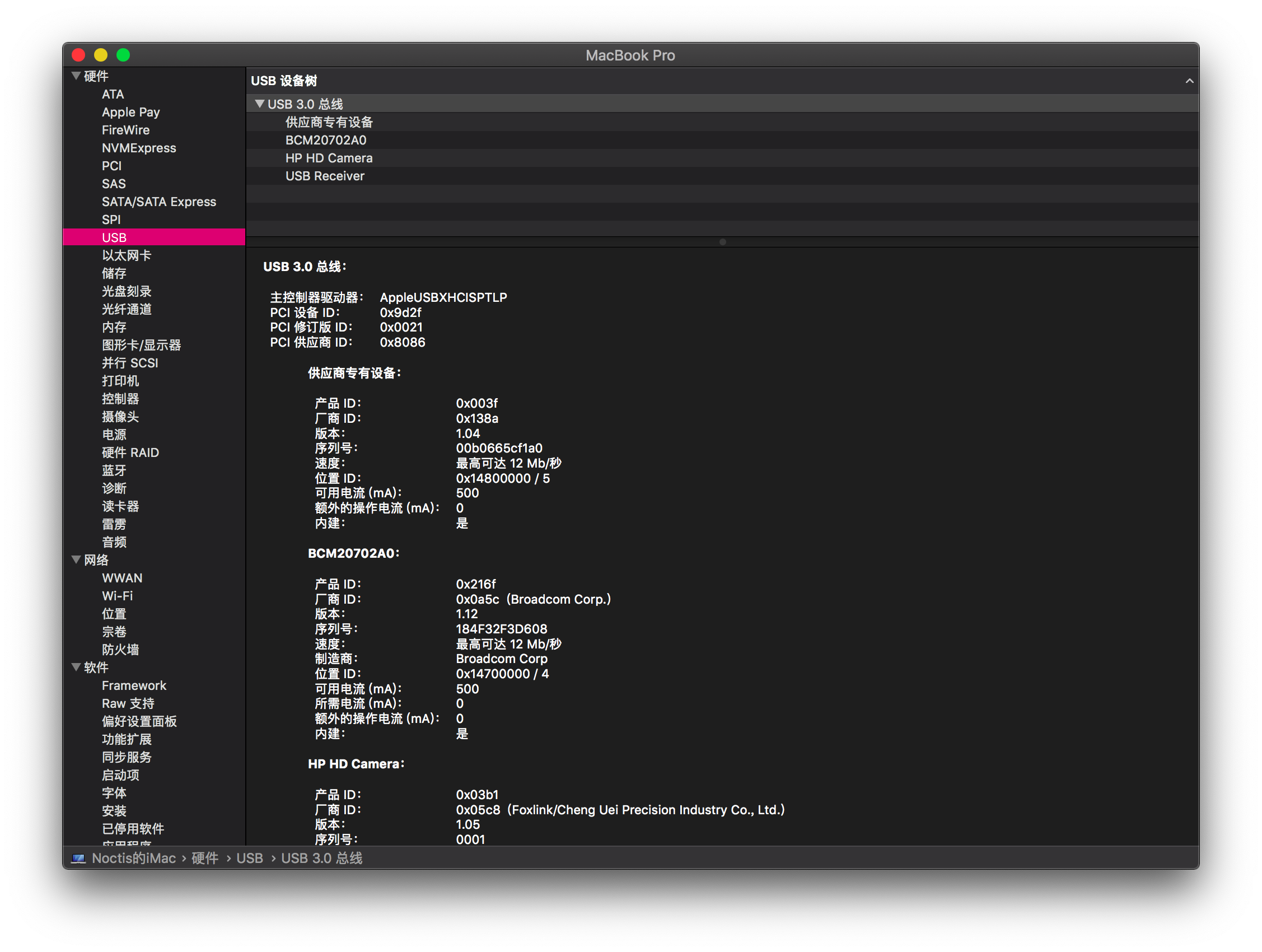The height and width of the screenshot is (952, 1262).
Task: Click the split pane divider handle dot
Action: click(722, 242)
